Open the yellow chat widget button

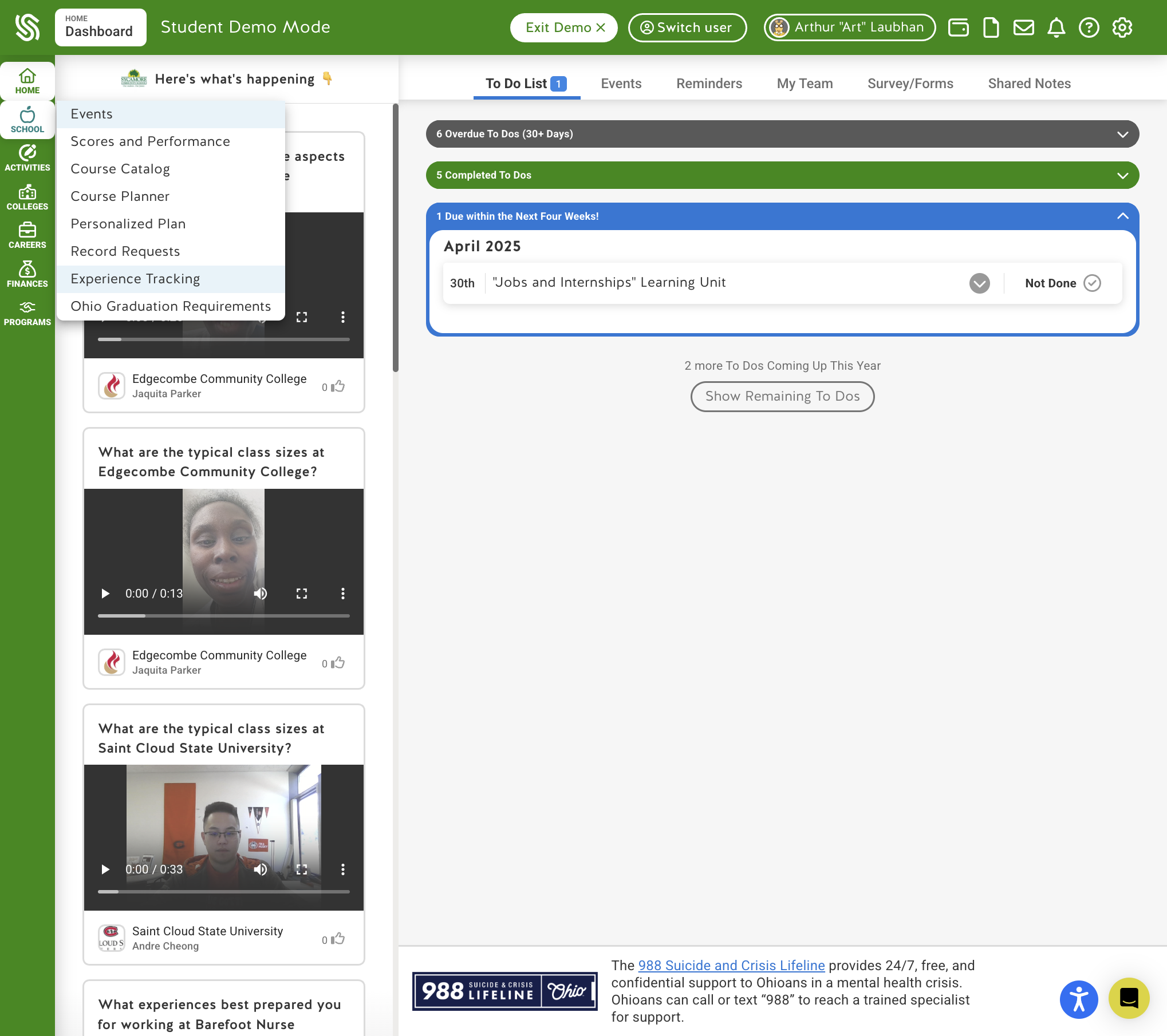(1129, 998)
